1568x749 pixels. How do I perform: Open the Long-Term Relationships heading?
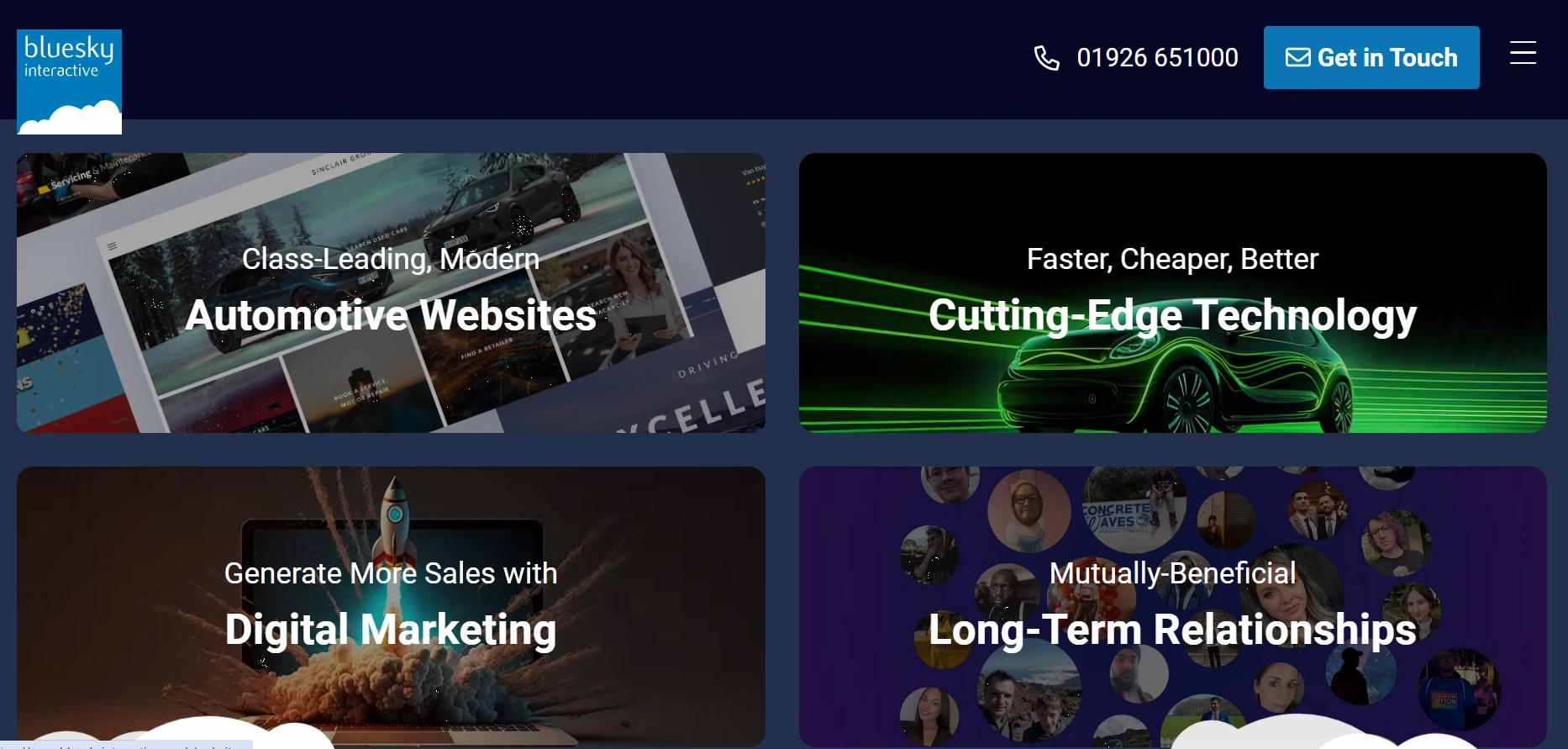point(1172,630)
